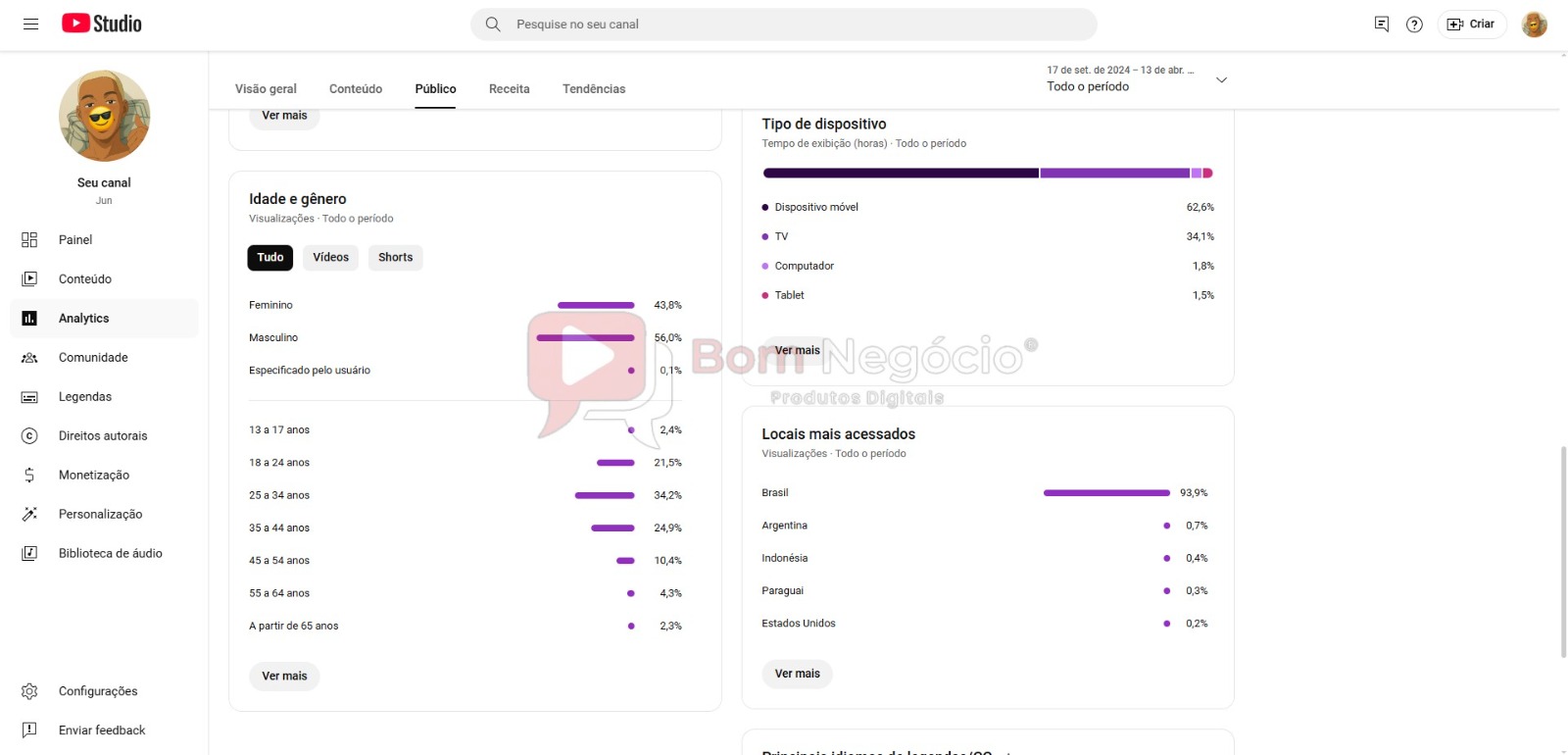Click the mobile device segment of the bar
Screen dimensions: 1568x755
click(901, 174)
